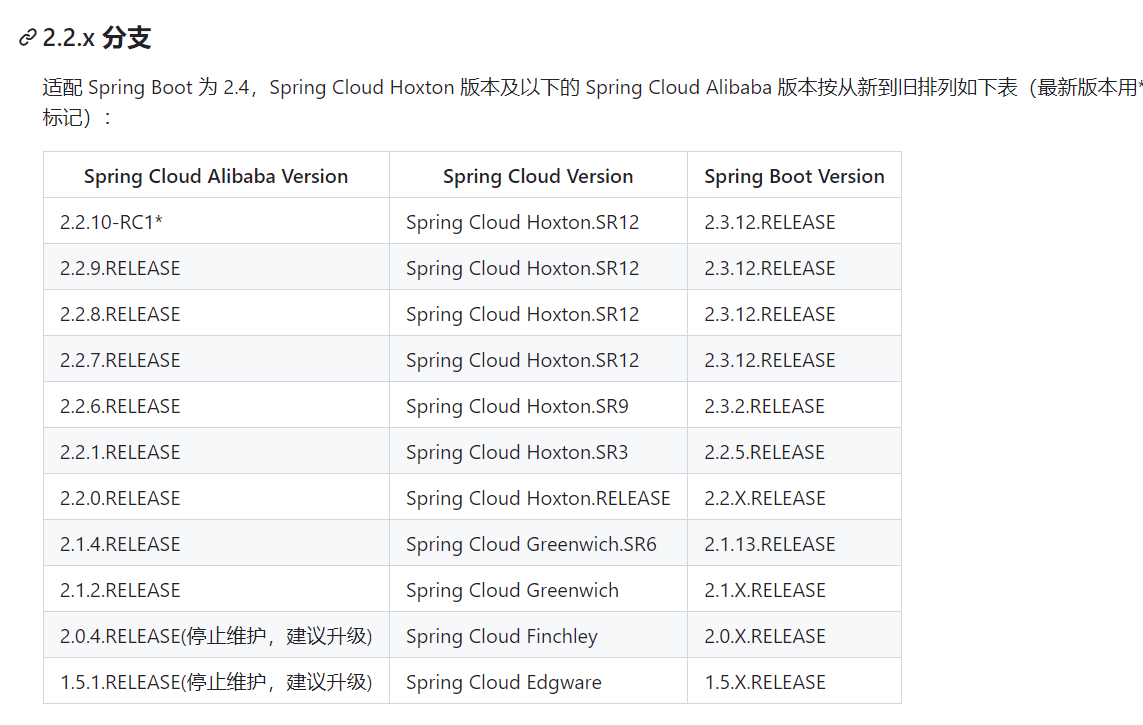Click the "2.2.0.RELEASE" version cell
Viewport: 1143px width, 725px height.
pyautogui.click(x=216, y=497)
